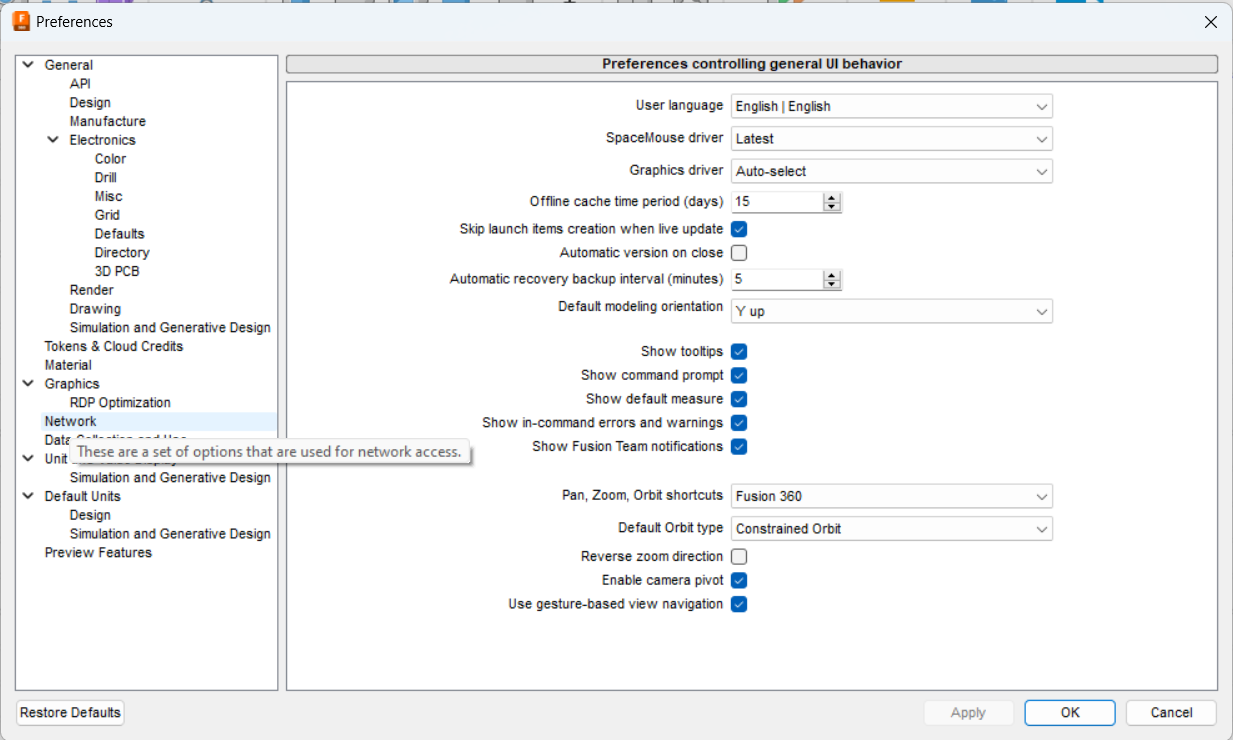
Task: Toggle Use gesture-based view navigation checkbox
Action: [739, 604]
